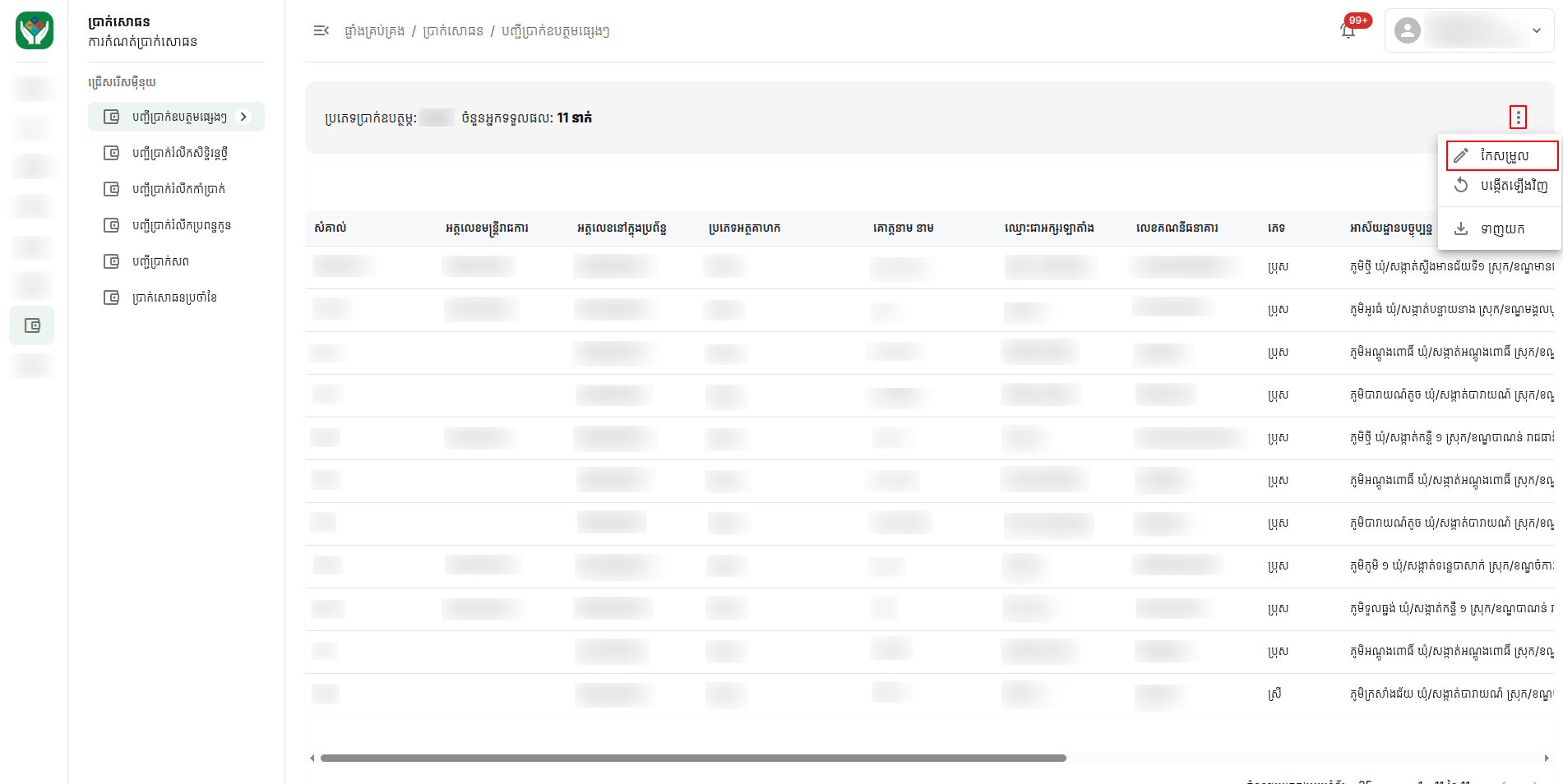This screenshot has height=784, width=1563.
Task: Choose បង្កើតឡើងវិញ (regenerate) from the menu
Action: 1501,186
